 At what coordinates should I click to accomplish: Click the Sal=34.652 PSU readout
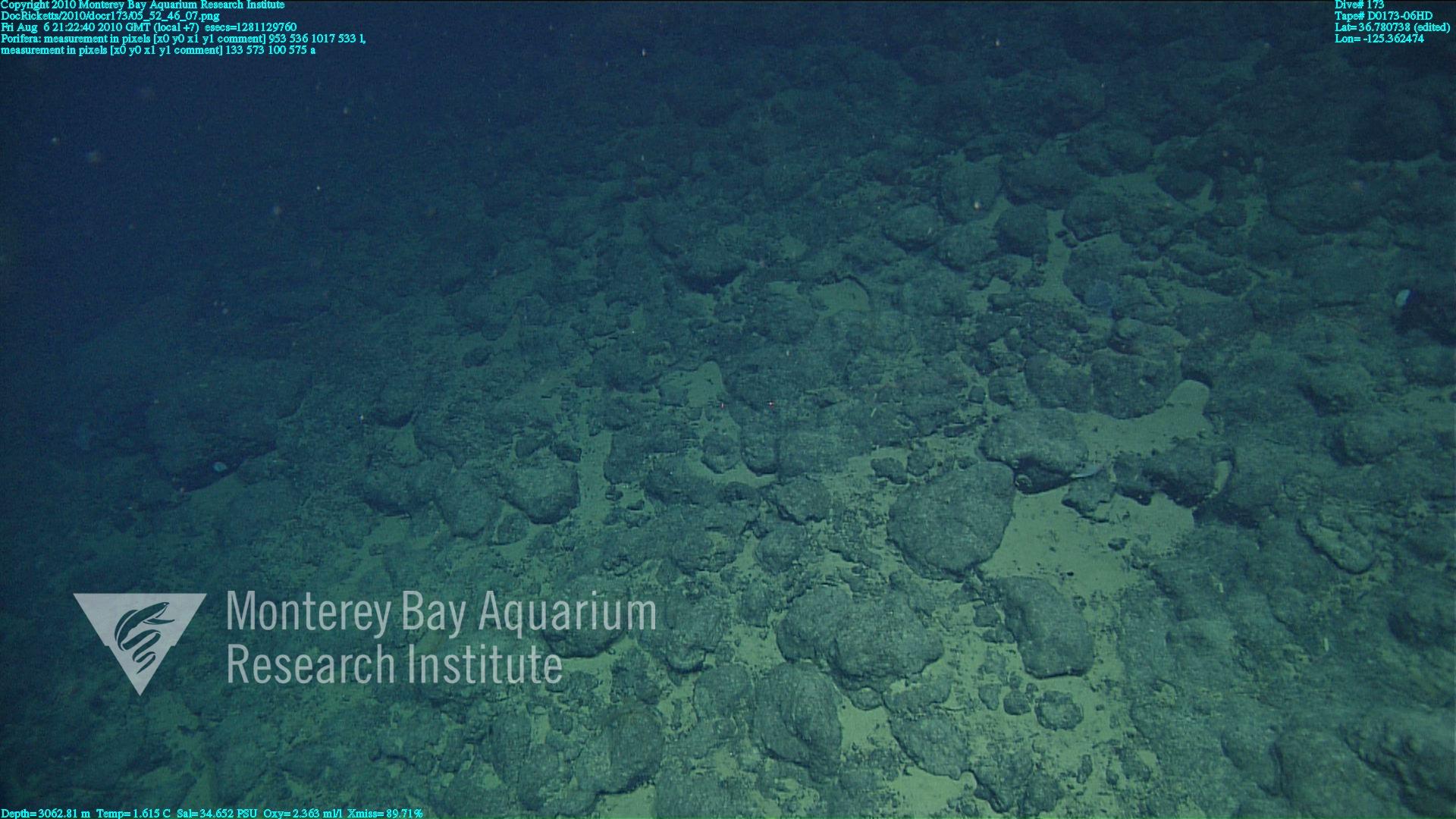(217, 814)
